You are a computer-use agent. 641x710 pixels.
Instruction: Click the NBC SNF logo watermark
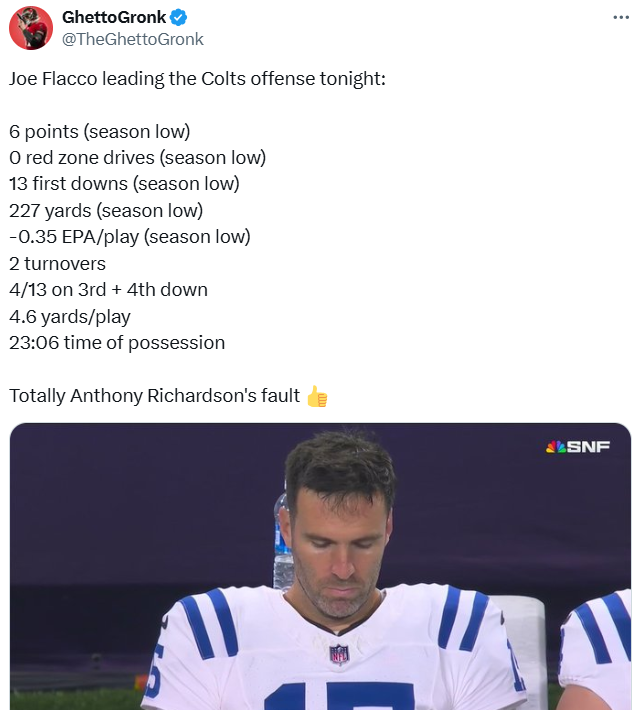[578, 447]
